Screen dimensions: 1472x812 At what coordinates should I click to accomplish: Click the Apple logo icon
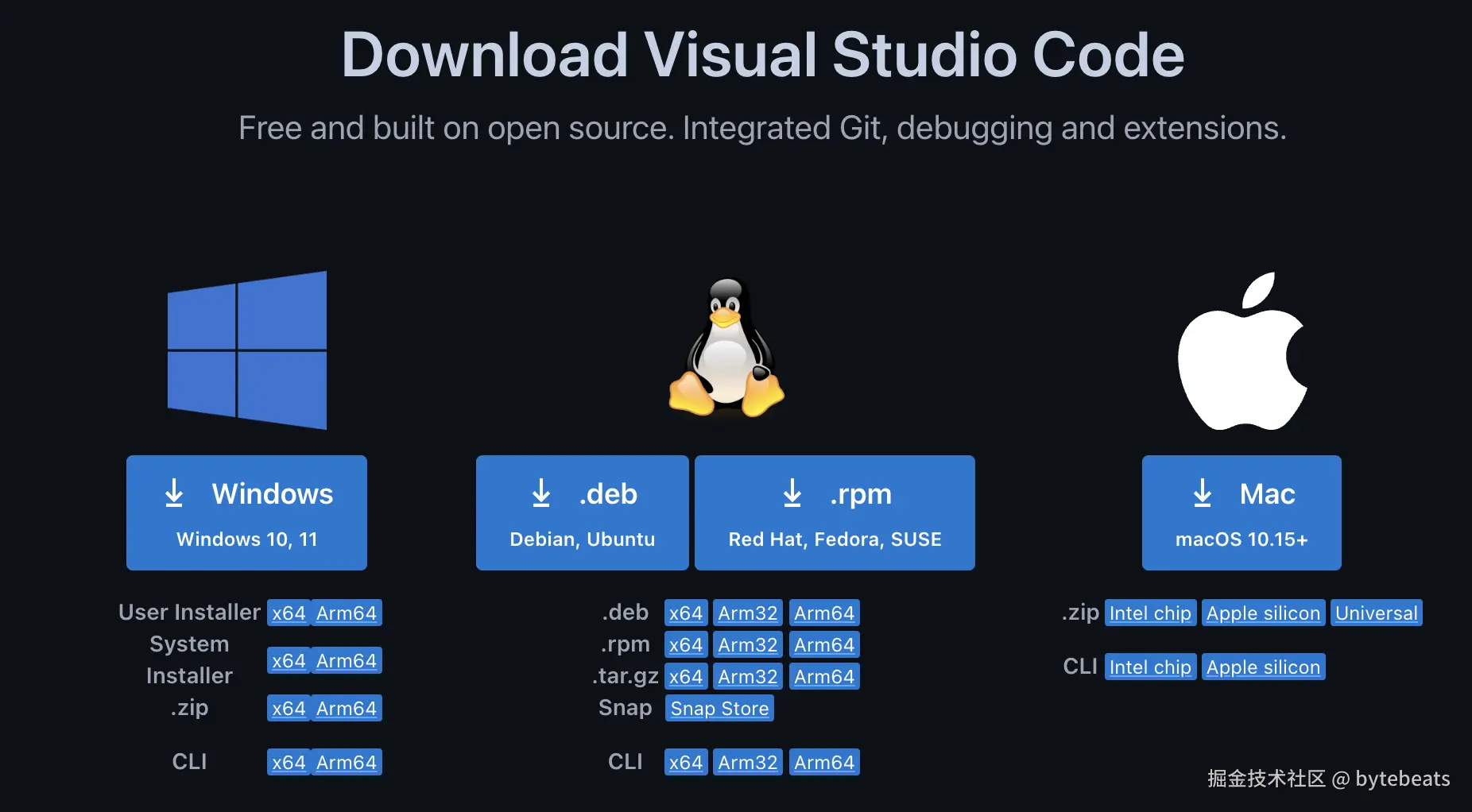tap(1242, 350)
